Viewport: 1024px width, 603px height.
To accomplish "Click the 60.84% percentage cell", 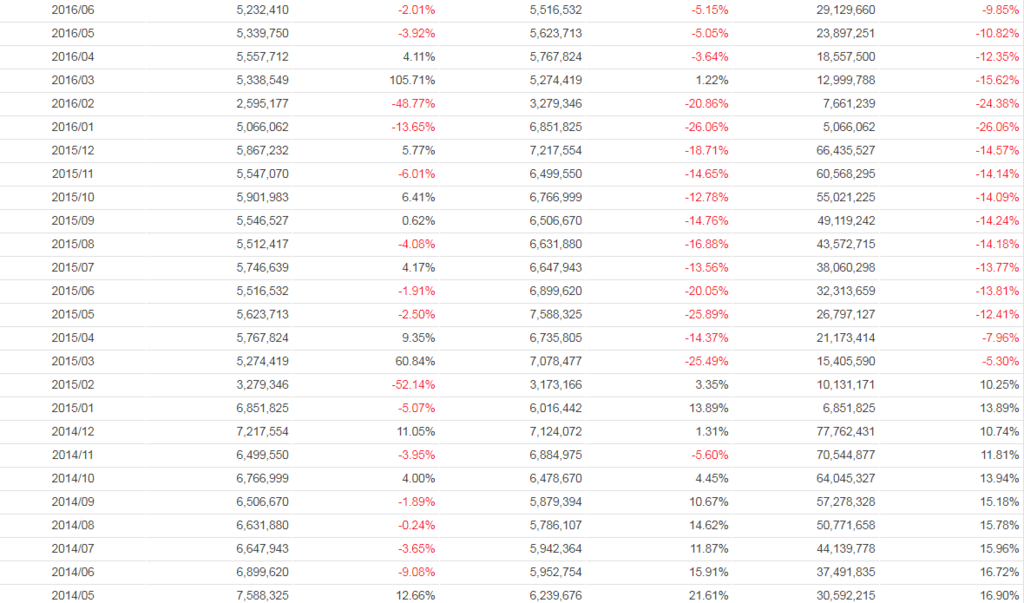I will (x=415, y=362).
